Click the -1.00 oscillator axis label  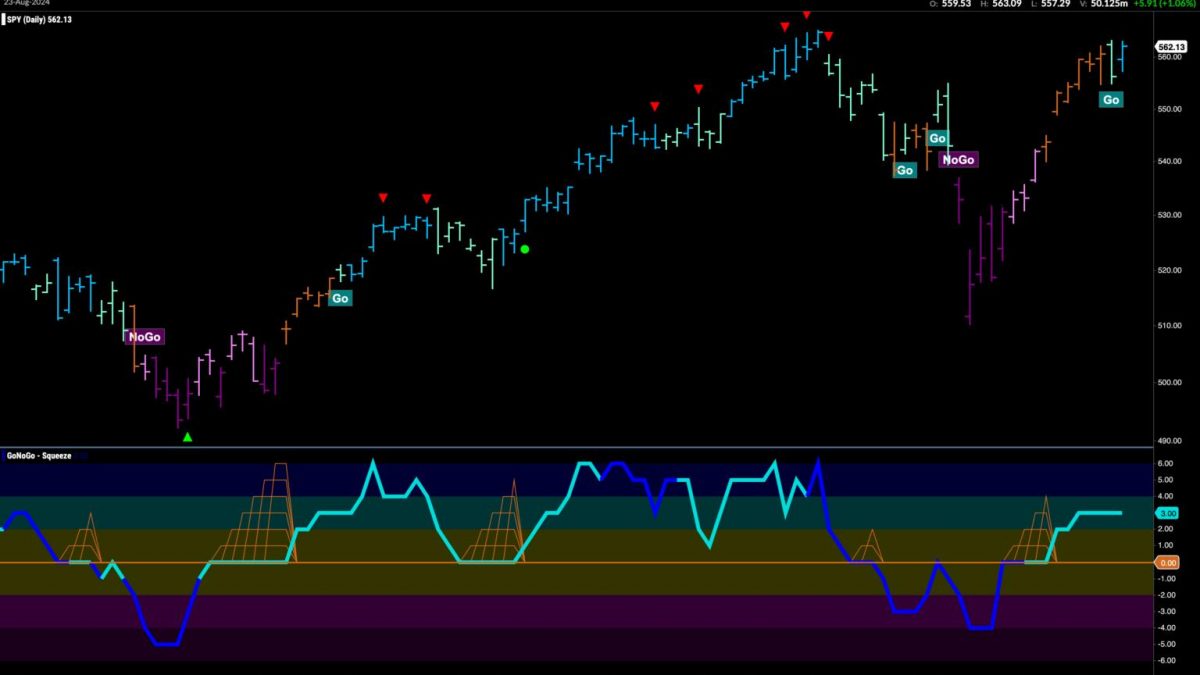click(x=1166, y=578)
